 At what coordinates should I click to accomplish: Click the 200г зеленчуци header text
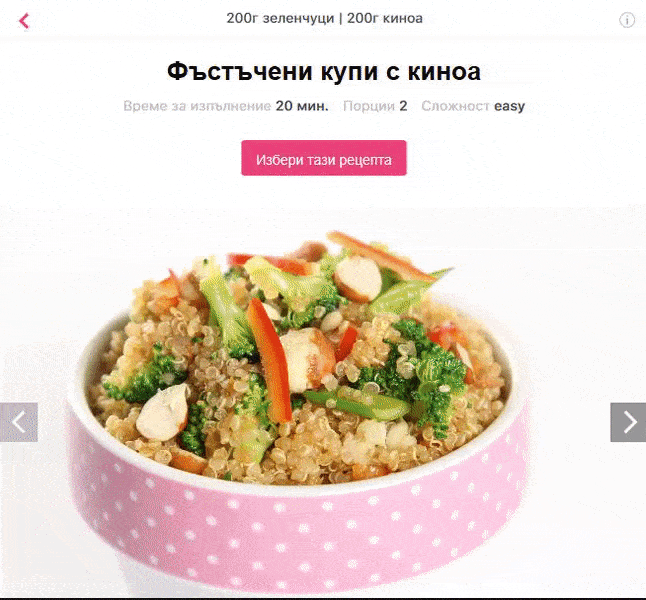click(280, 19)
